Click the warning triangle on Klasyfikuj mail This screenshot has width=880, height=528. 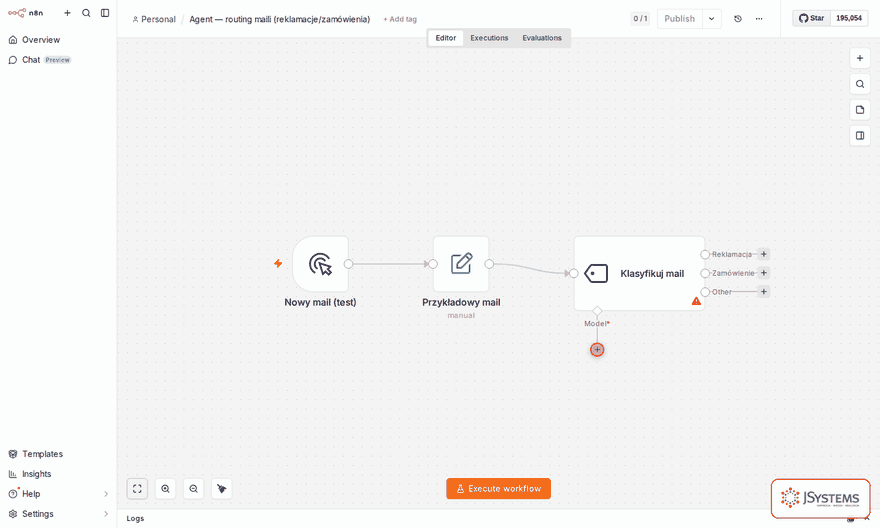point(696,301)
